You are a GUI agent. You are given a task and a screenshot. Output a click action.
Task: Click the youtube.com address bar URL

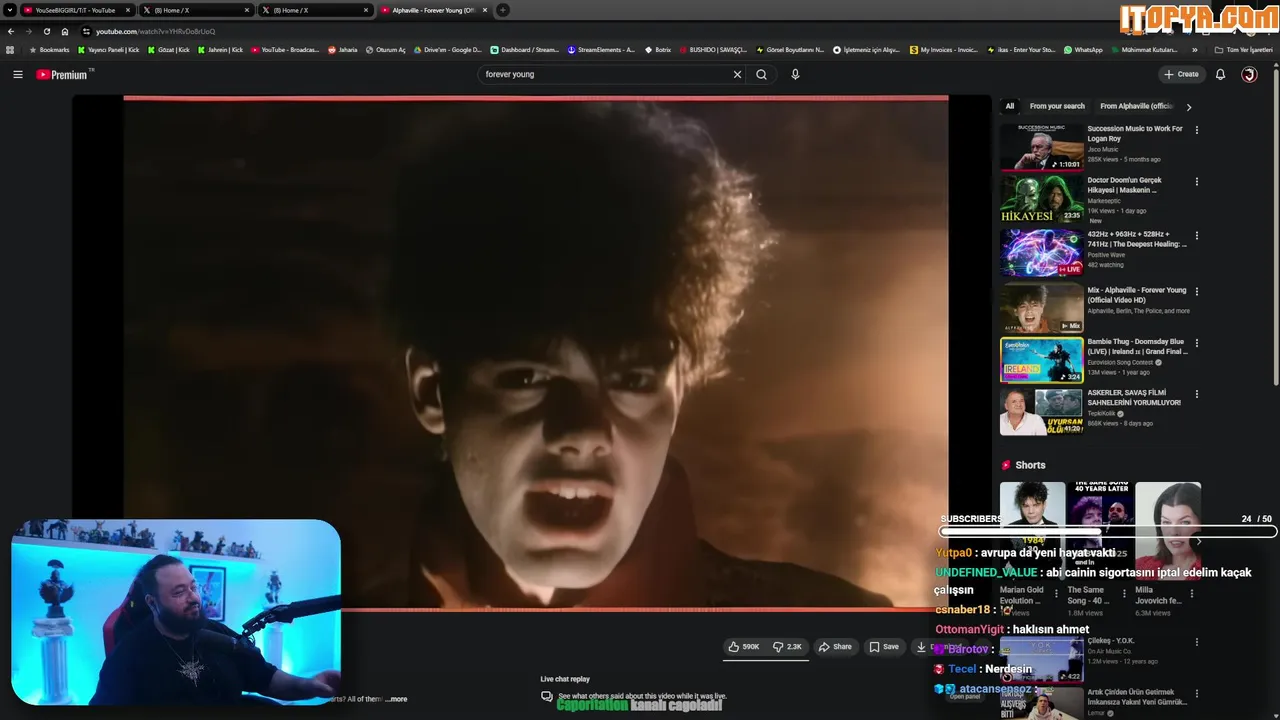155,31
